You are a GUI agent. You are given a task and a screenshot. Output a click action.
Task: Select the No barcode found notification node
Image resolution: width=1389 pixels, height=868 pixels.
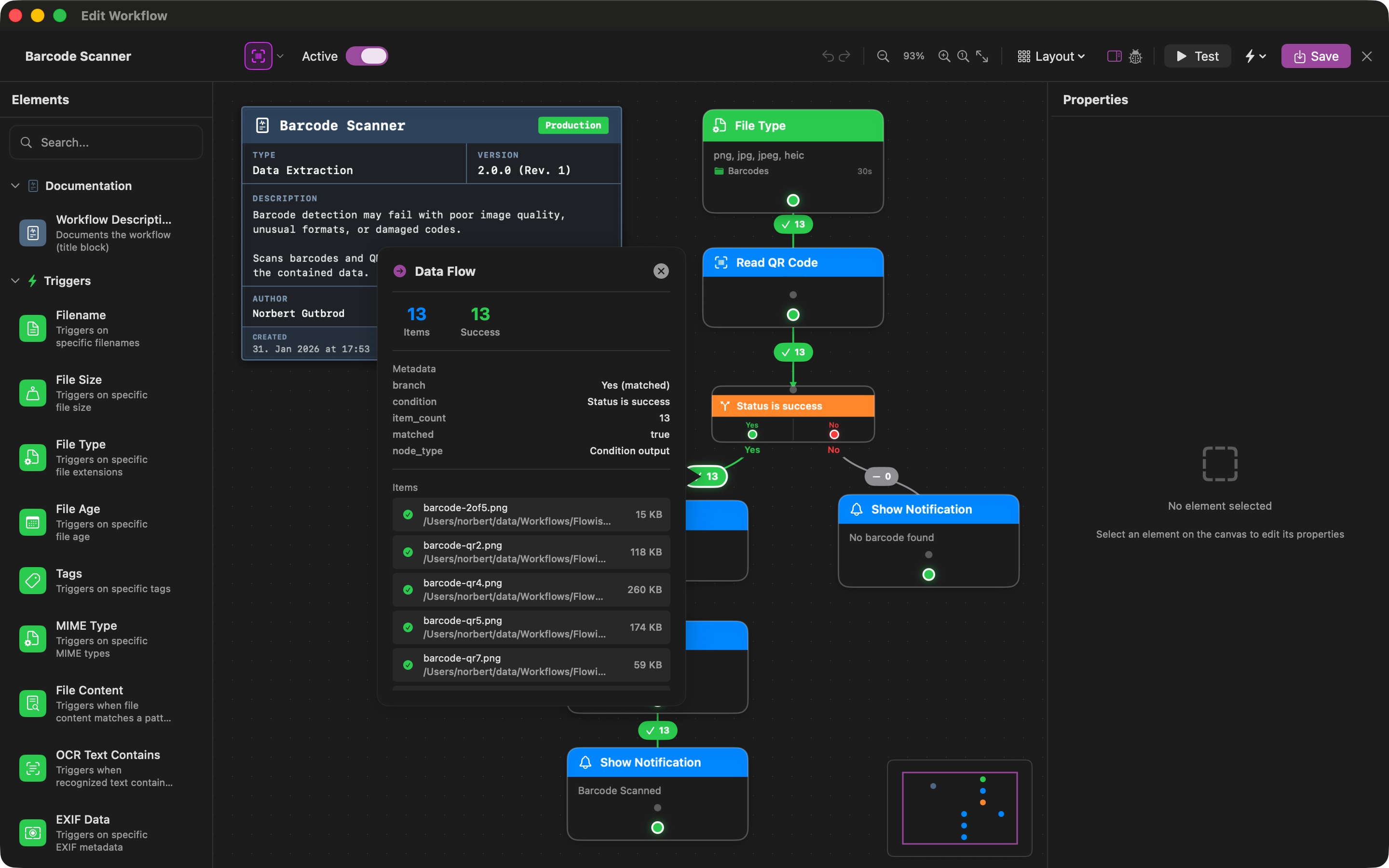[928, 541]
